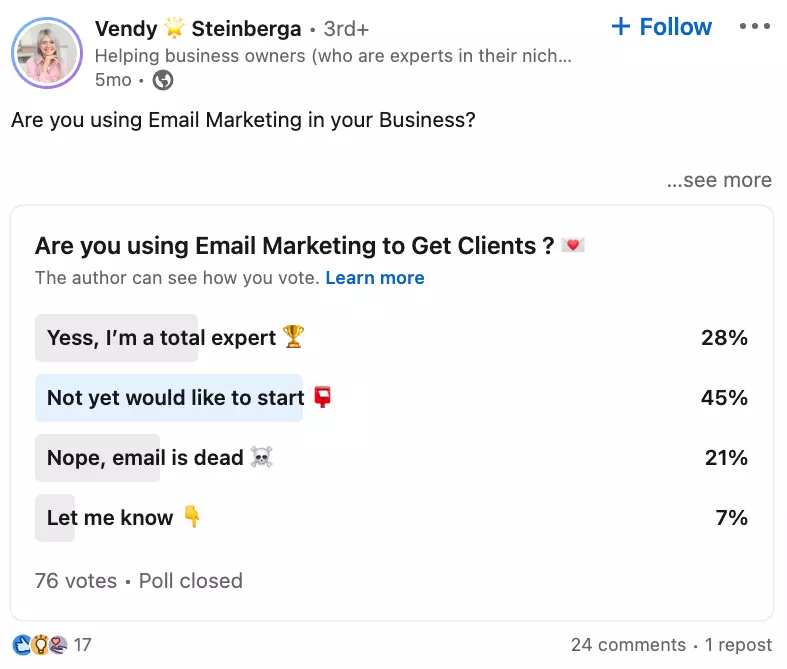Open the 24 comments link
Viewport: 787px width, 669px height.
pyautogui.click(x=628, y=645)
